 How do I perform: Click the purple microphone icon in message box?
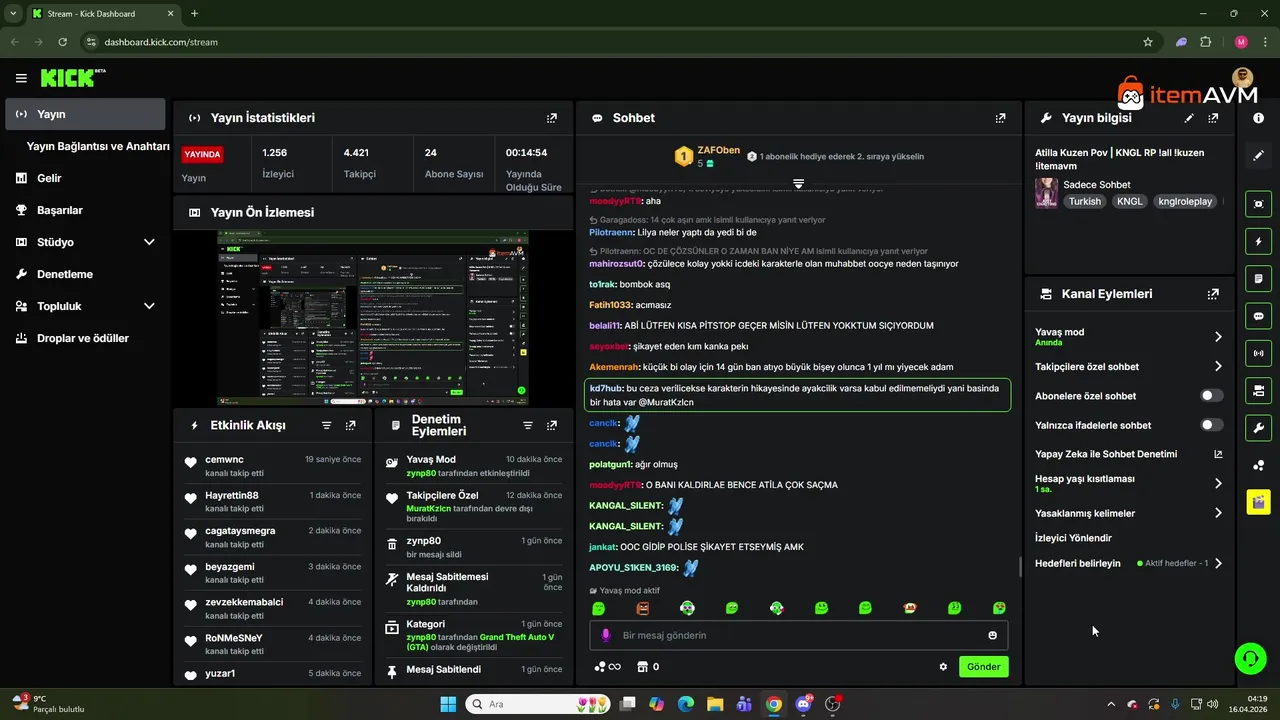coord(605,635)
